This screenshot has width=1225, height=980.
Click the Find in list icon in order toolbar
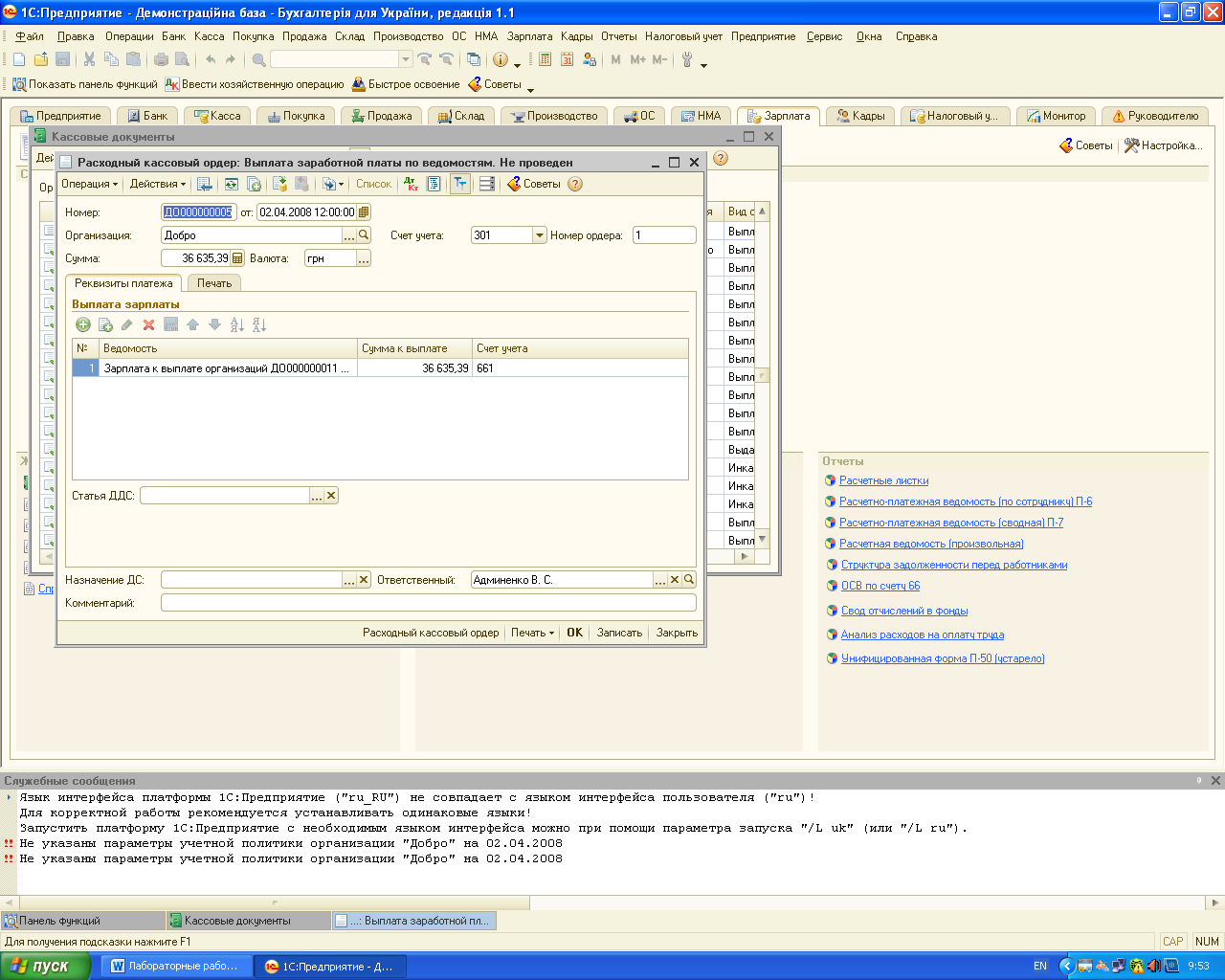204,184
